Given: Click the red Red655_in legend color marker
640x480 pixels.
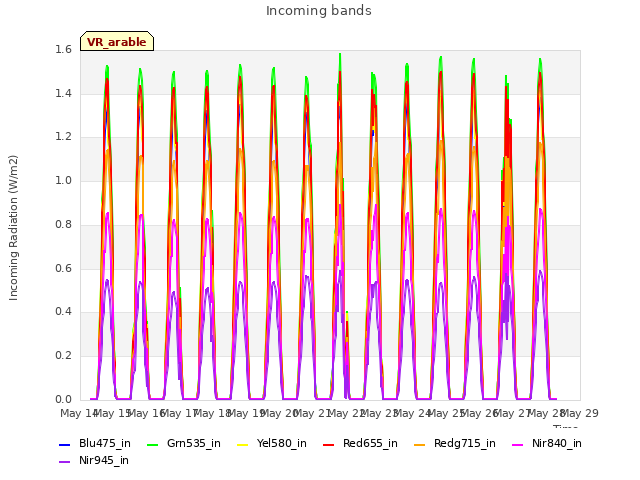Looking at the screenshot, I should coord(329,444).
